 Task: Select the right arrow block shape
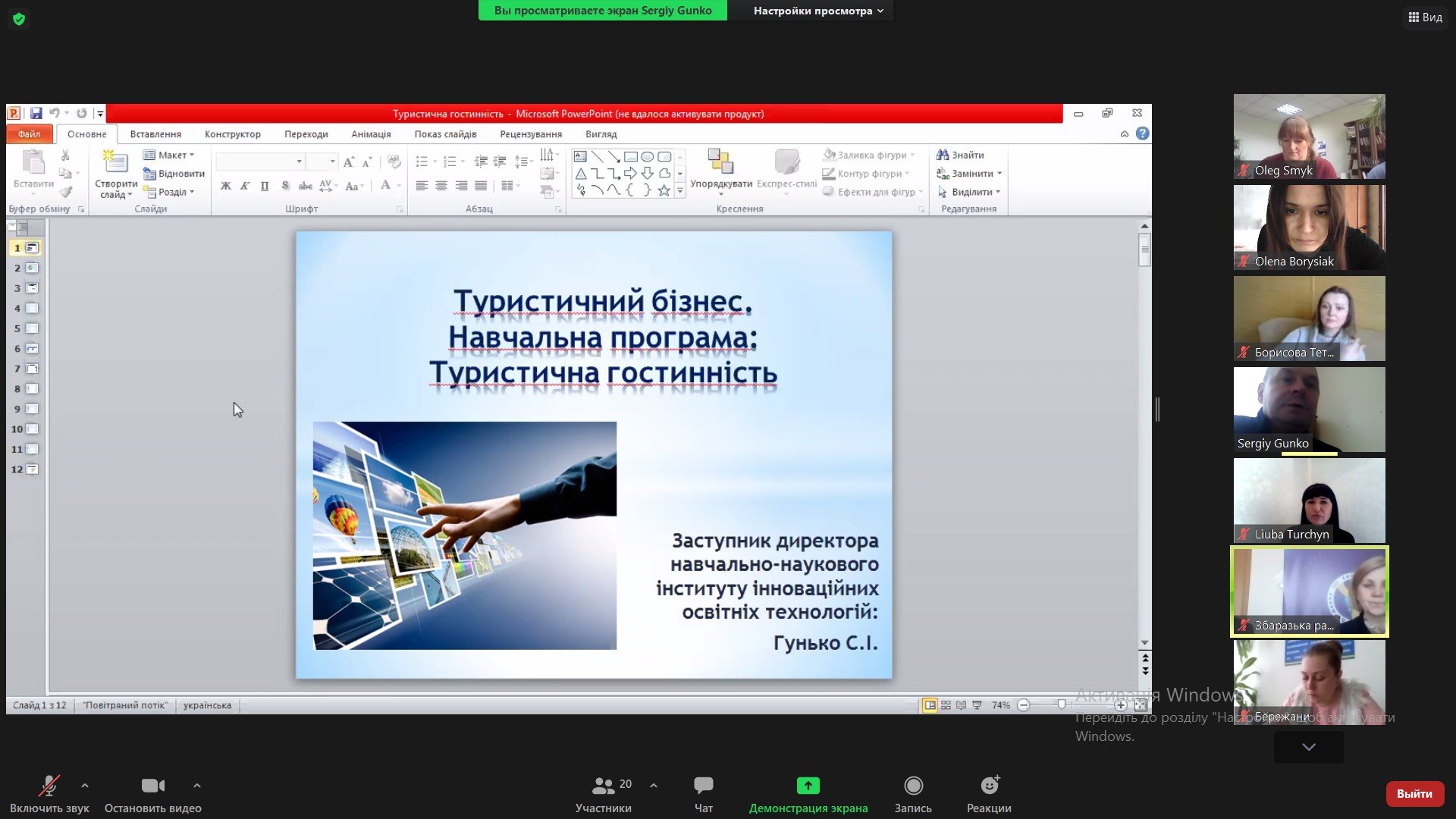tap(630, 174)
